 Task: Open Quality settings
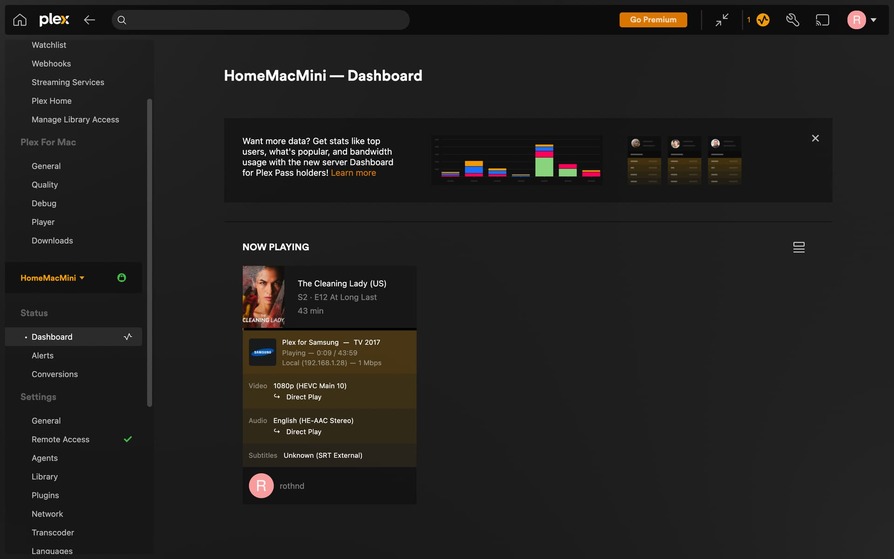coord(44,185)
